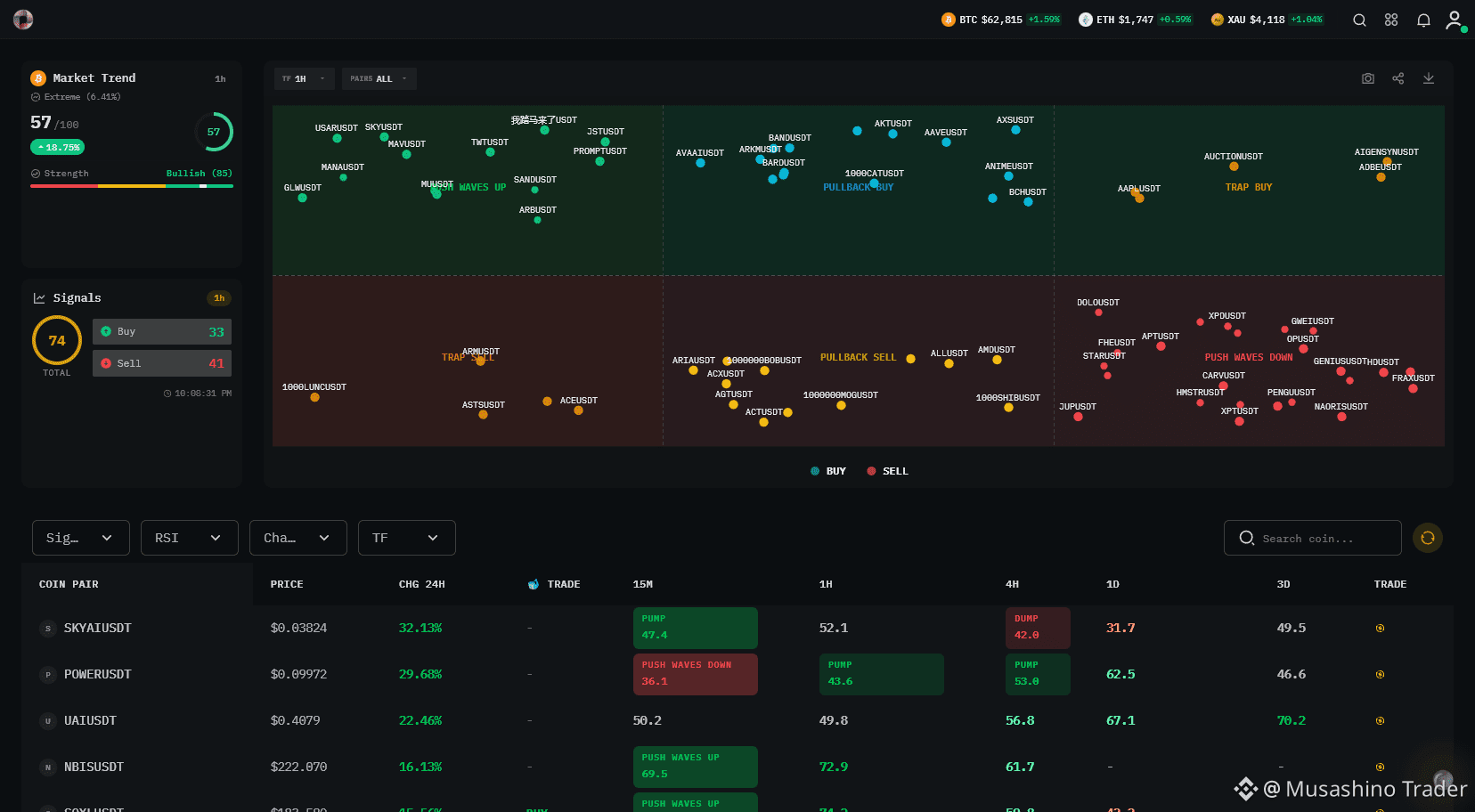Open the Change filter dropdown

(298, 538)
